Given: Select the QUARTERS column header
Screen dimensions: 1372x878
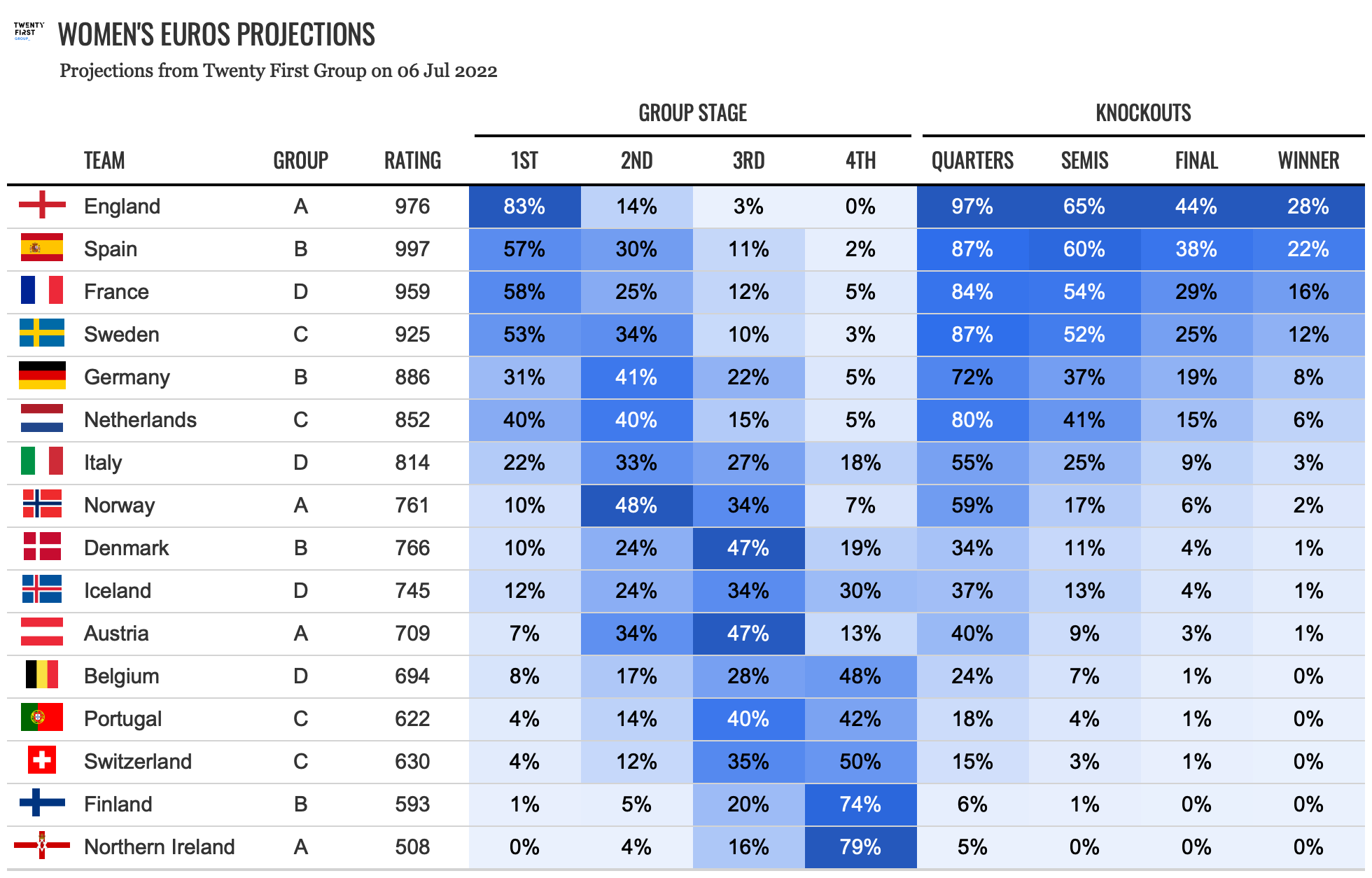Looking at the screenshot, I should tap(972, 161).
